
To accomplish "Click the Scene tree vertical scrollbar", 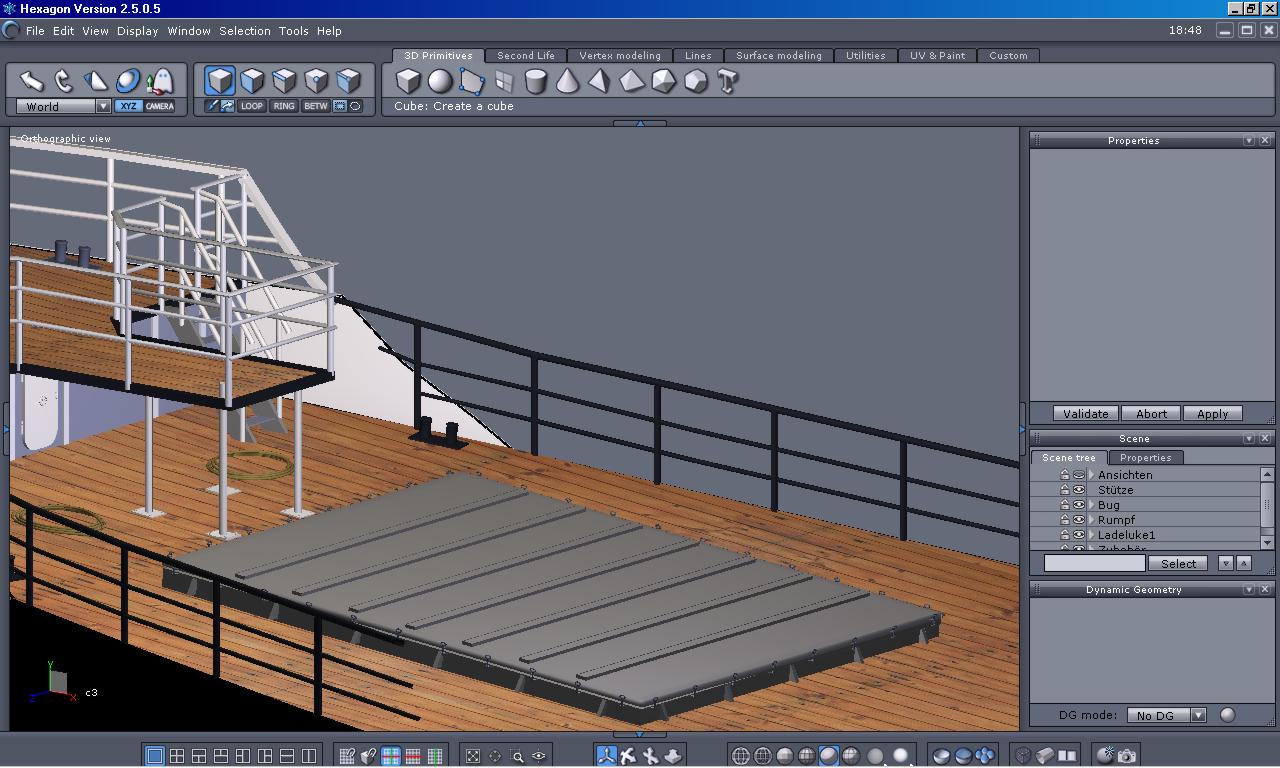I will click(x=1268, y=506).
